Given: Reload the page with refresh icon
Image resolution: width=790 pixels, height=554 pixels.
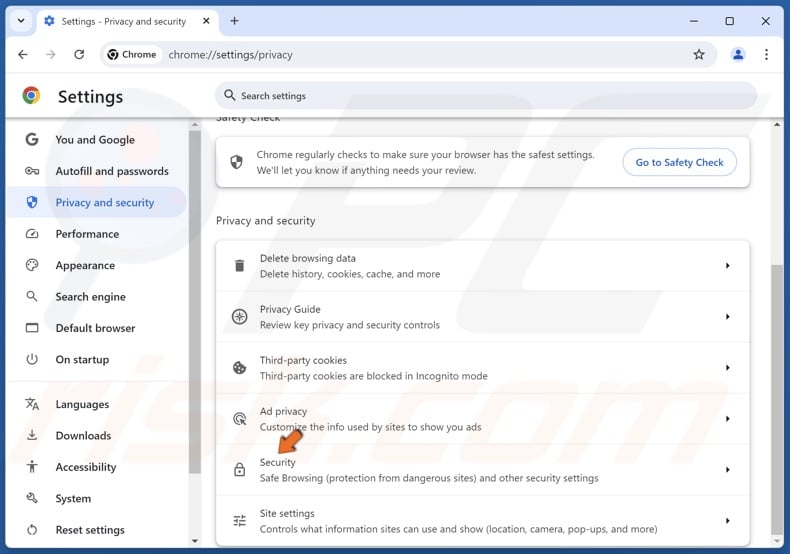Looking at the screenshot, I should 79,55.
